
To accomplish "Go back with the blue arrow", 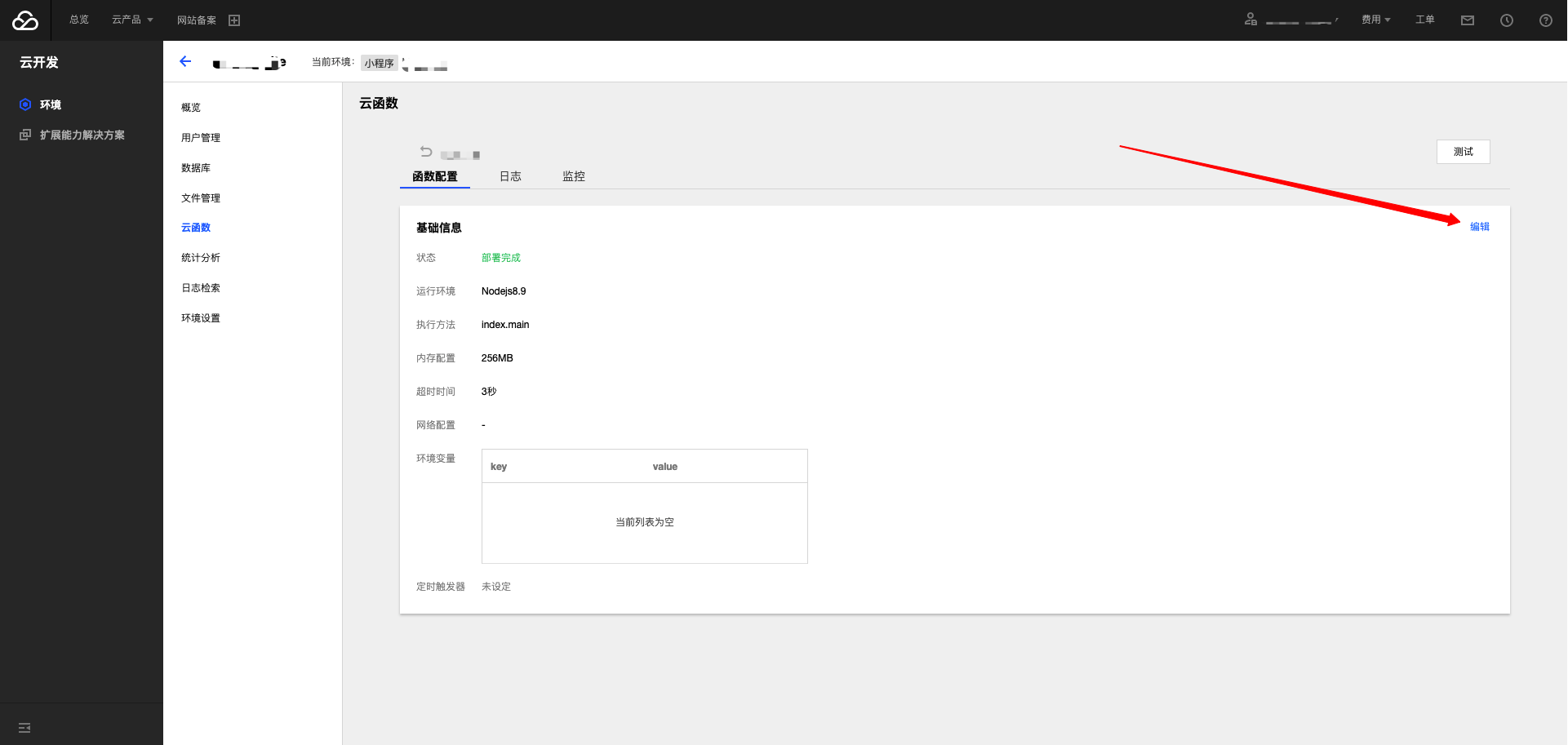I will tap(185, 61).
